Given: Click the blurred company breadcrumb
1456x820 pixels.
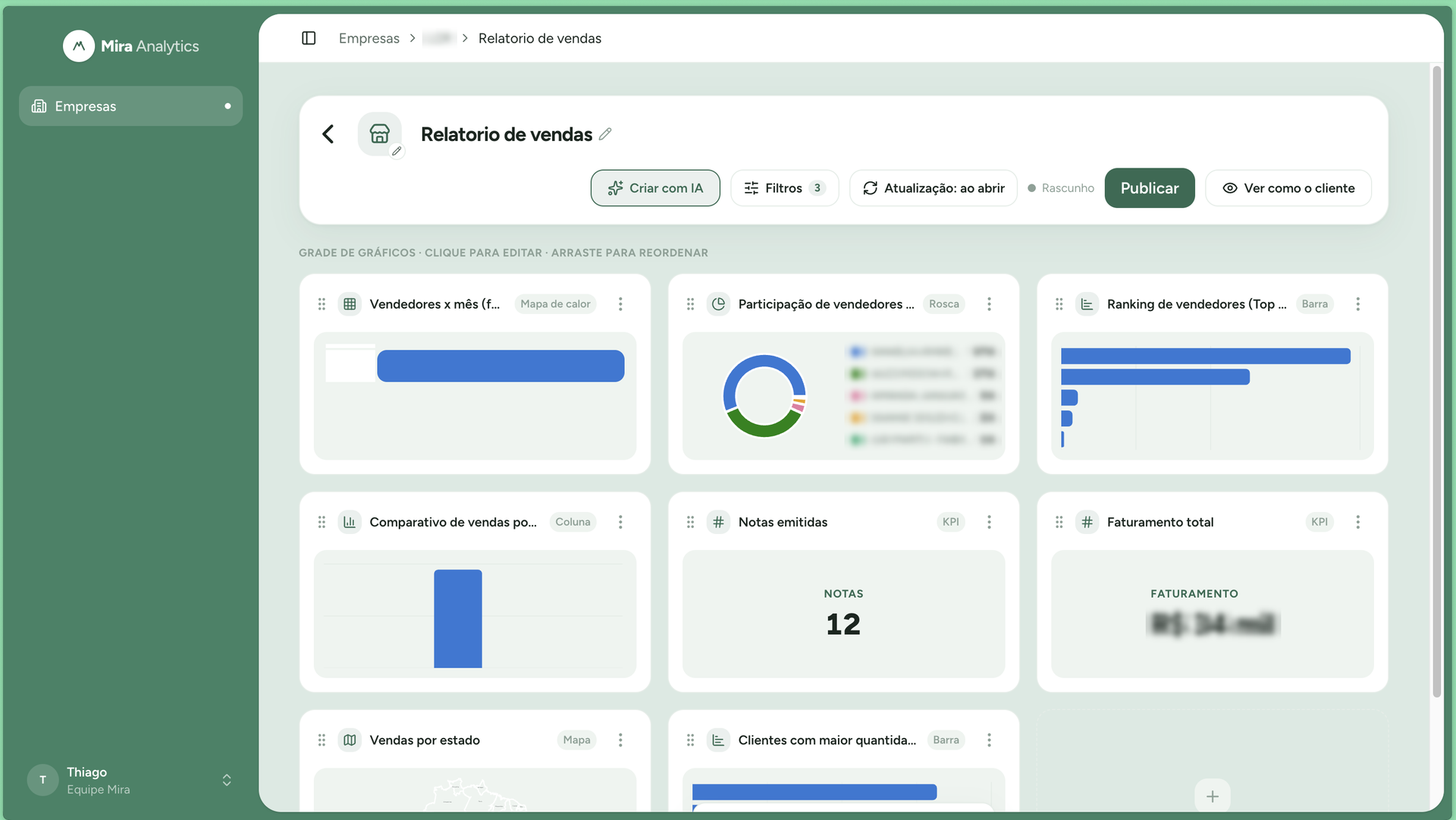Looking at the screenshot, I should point(438,38).
